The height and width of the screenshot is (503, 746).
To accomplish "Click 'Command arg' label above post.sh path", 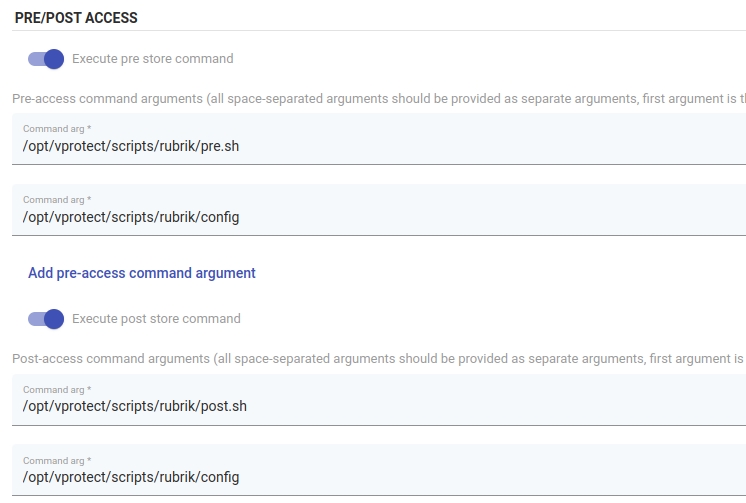I will tap(57, 389).
